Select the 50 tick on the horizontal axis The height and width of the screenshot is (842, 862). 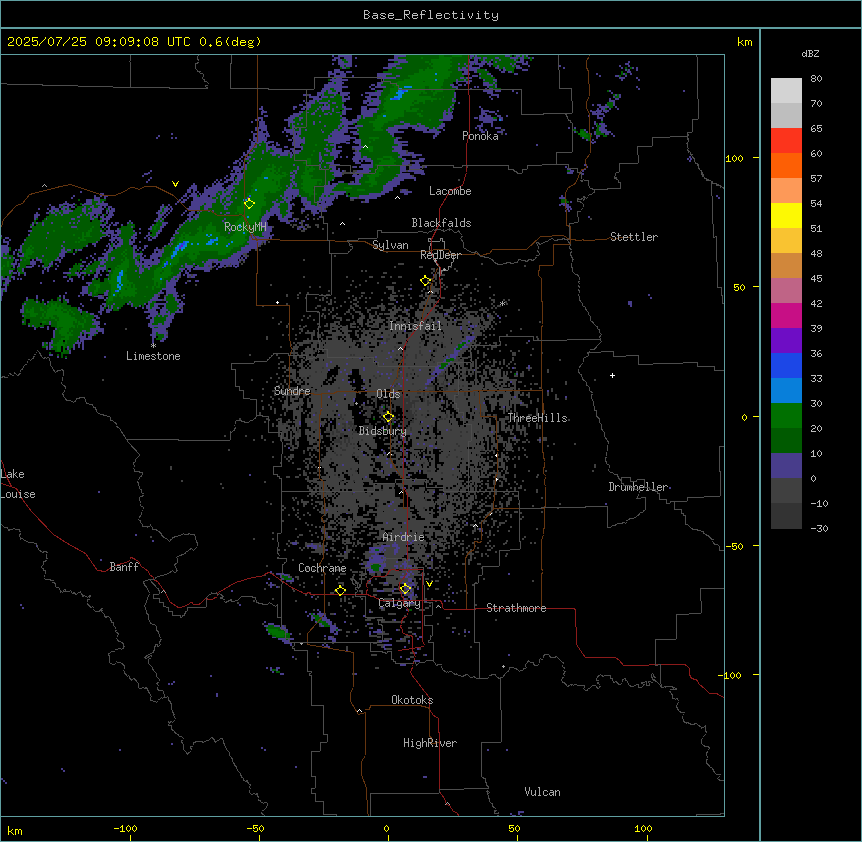[514, 828]
